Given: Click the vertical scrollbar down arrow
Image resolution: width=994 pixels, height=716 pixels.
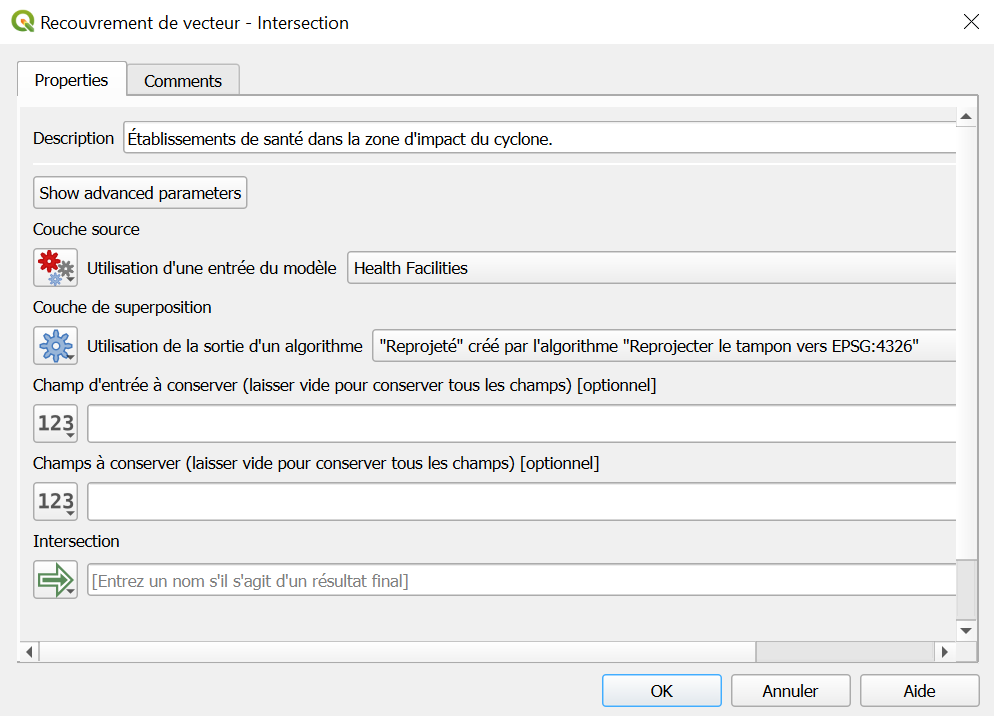Looking at the screenshot, I should click(966, 630).
